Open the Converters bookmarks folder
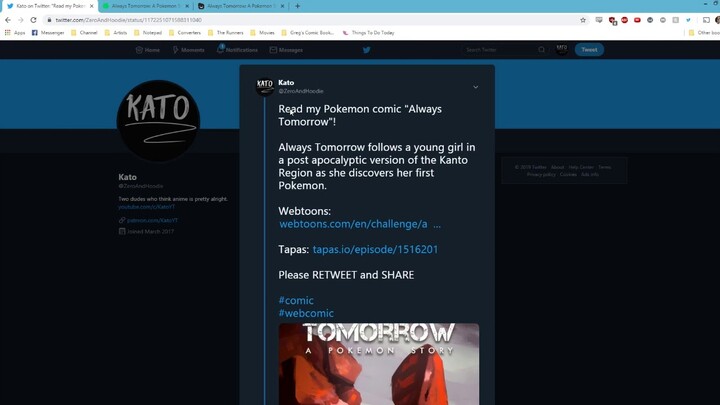 (x=185, y=33)
